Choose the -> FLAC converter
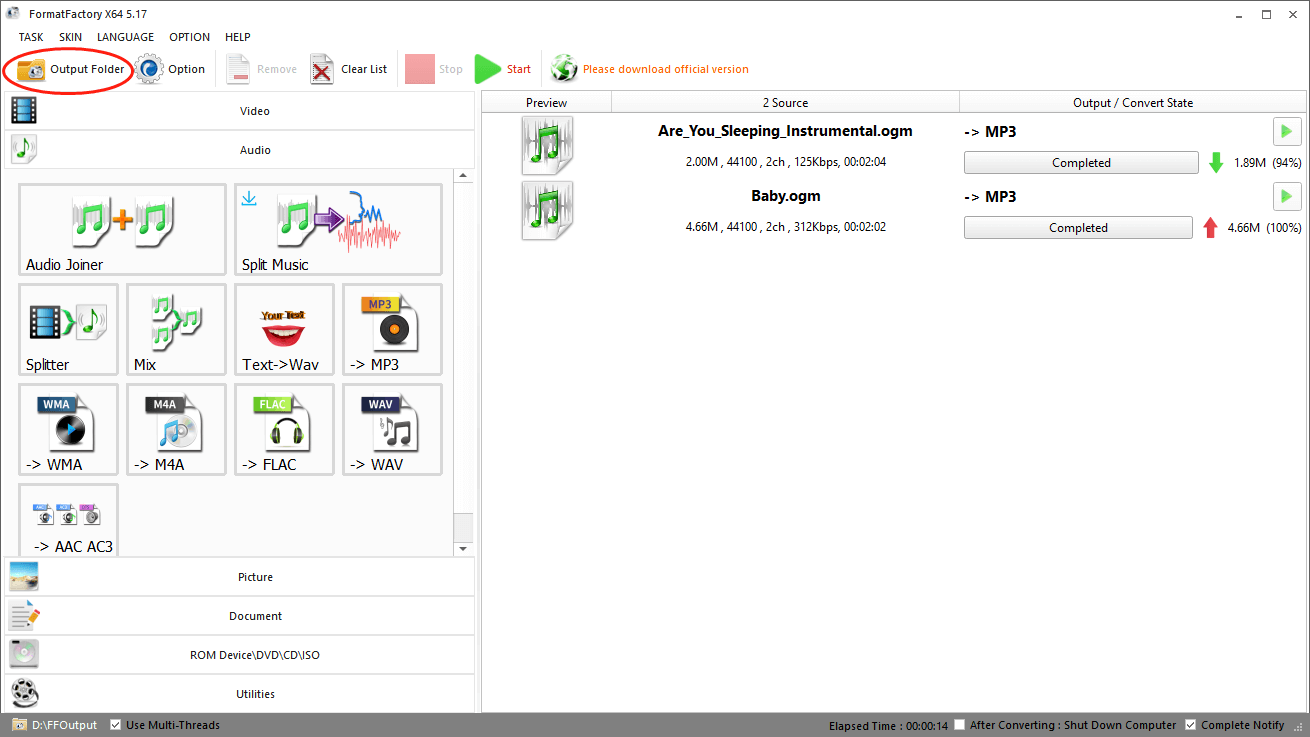 [x=284, y=429]
